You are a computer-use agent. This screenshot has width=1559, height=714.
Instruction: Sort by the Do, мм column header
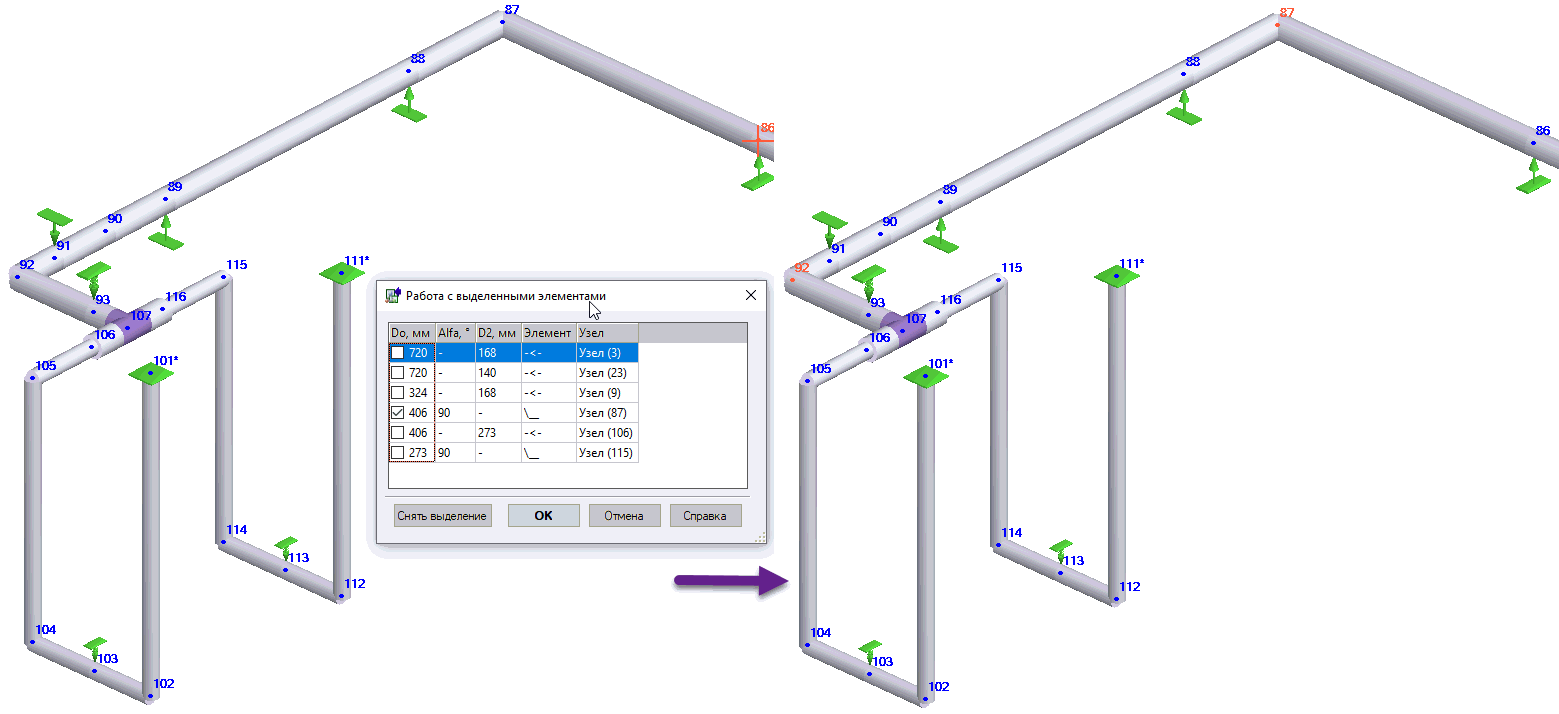click(411, 333)
